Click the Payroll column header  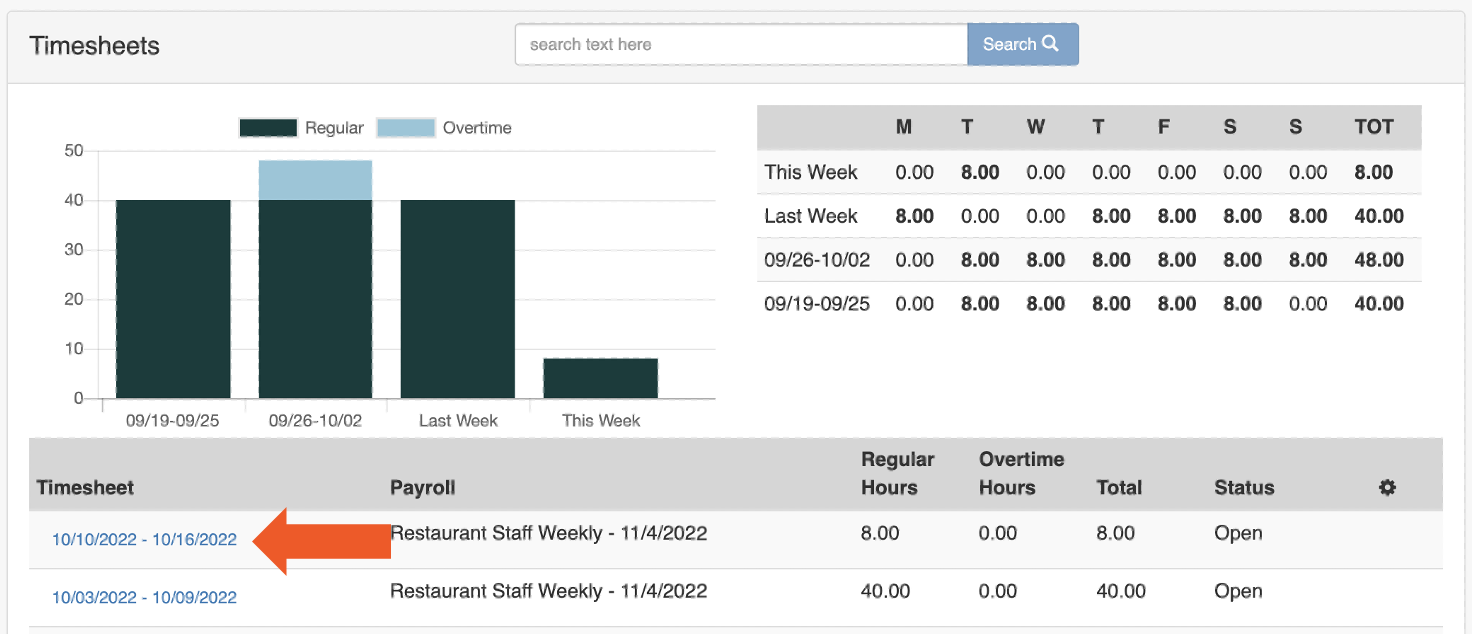423,487
